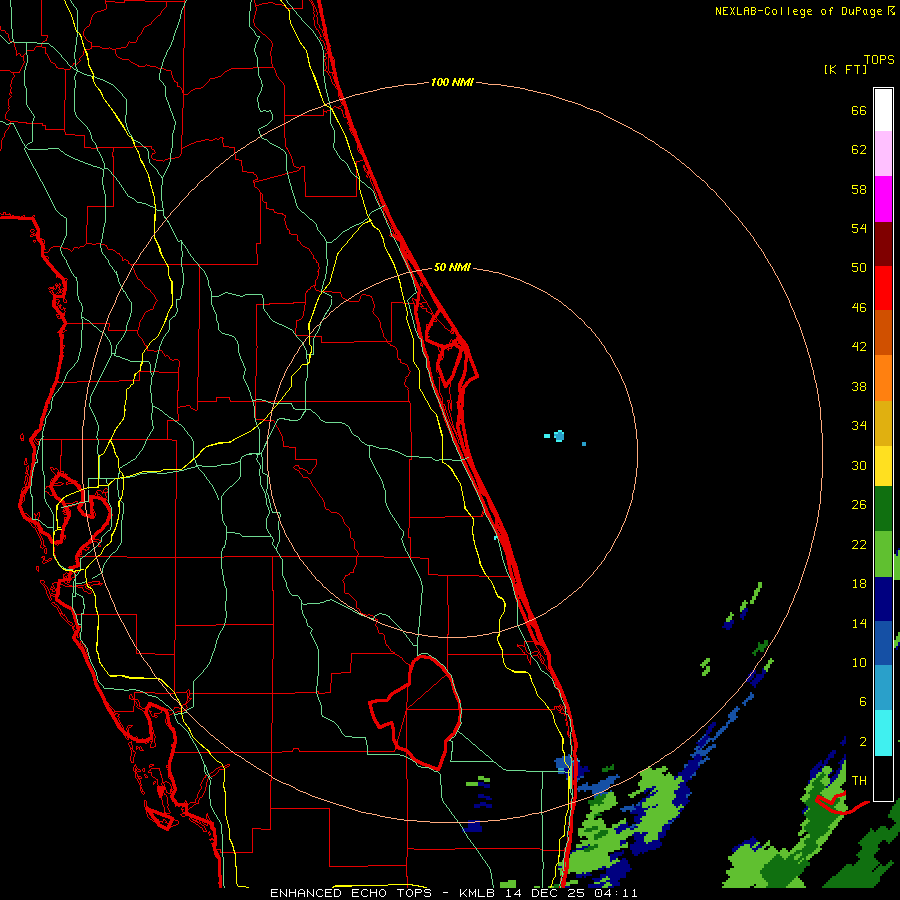The image size is (900, 900).
Task: Click the bright orange legend swatch
Action: click(x=883, y=378)
